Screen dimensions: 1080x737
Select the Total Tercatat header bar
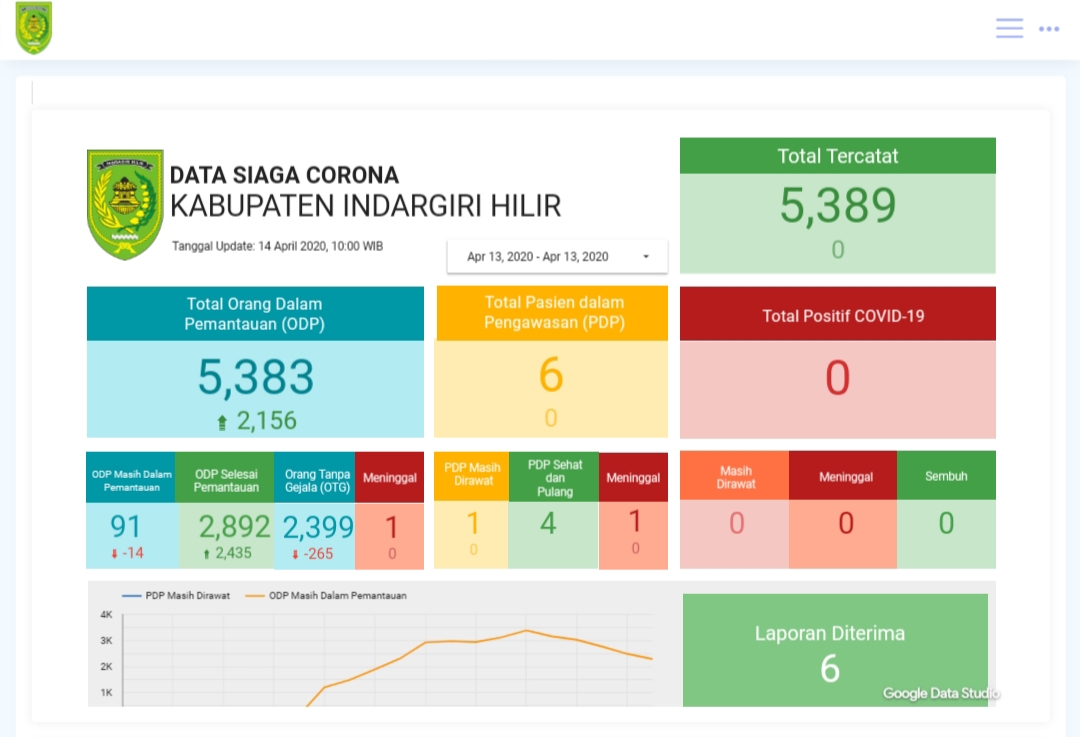click(x=837, y=155)
